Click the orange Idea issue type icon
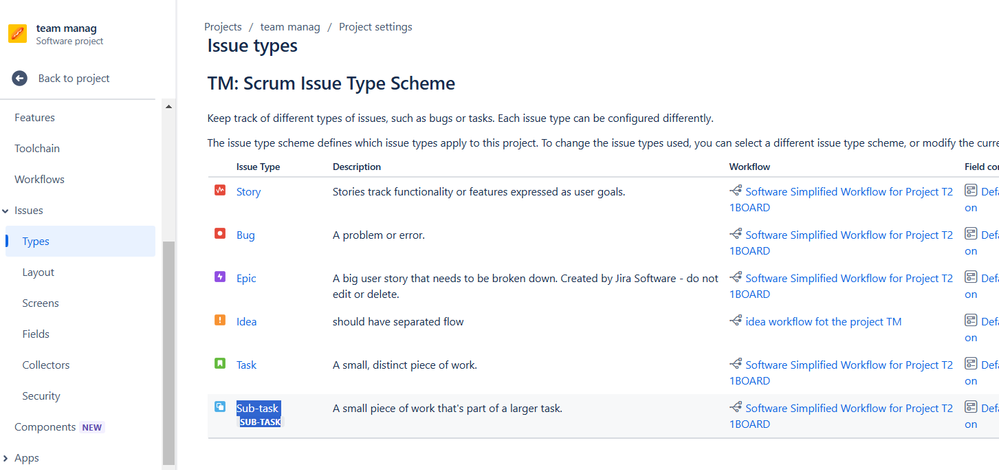999x470 pixels. point(220,320)
